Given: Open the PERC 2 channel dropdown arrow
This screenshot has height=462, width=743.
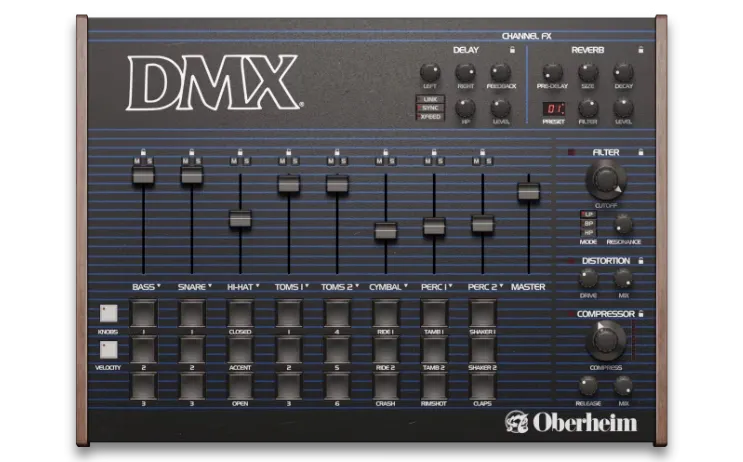Looking at the screenshot, I should pos(501,286).
